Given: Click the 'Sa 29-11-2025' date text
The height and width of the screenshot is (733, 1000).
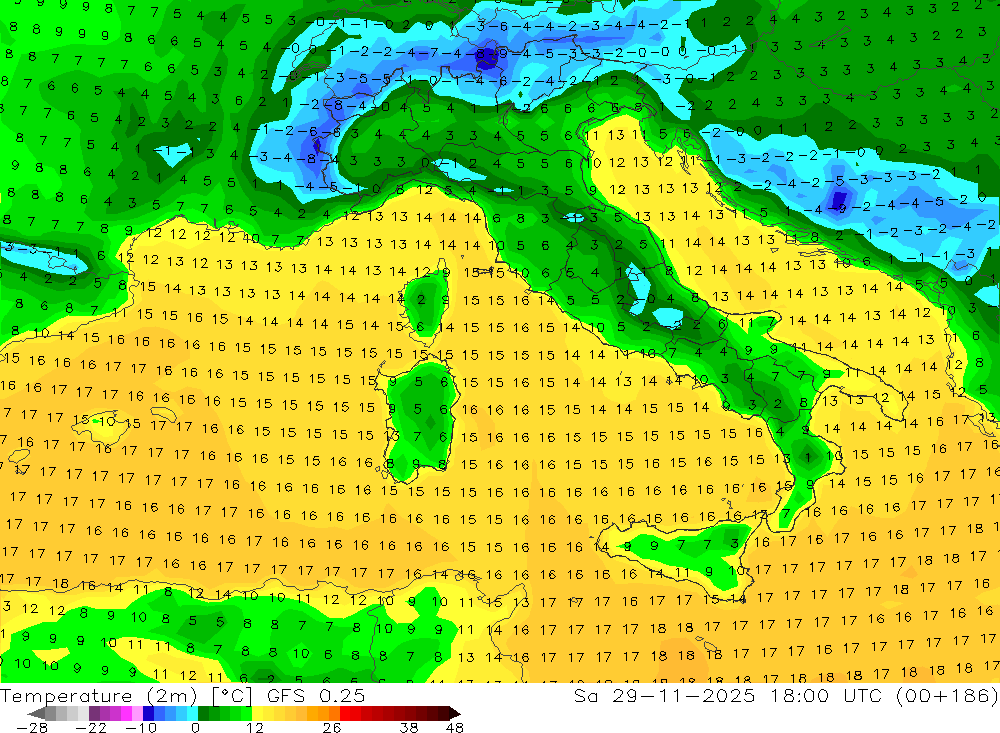Looking at the screenshot, I should point(665,695).
